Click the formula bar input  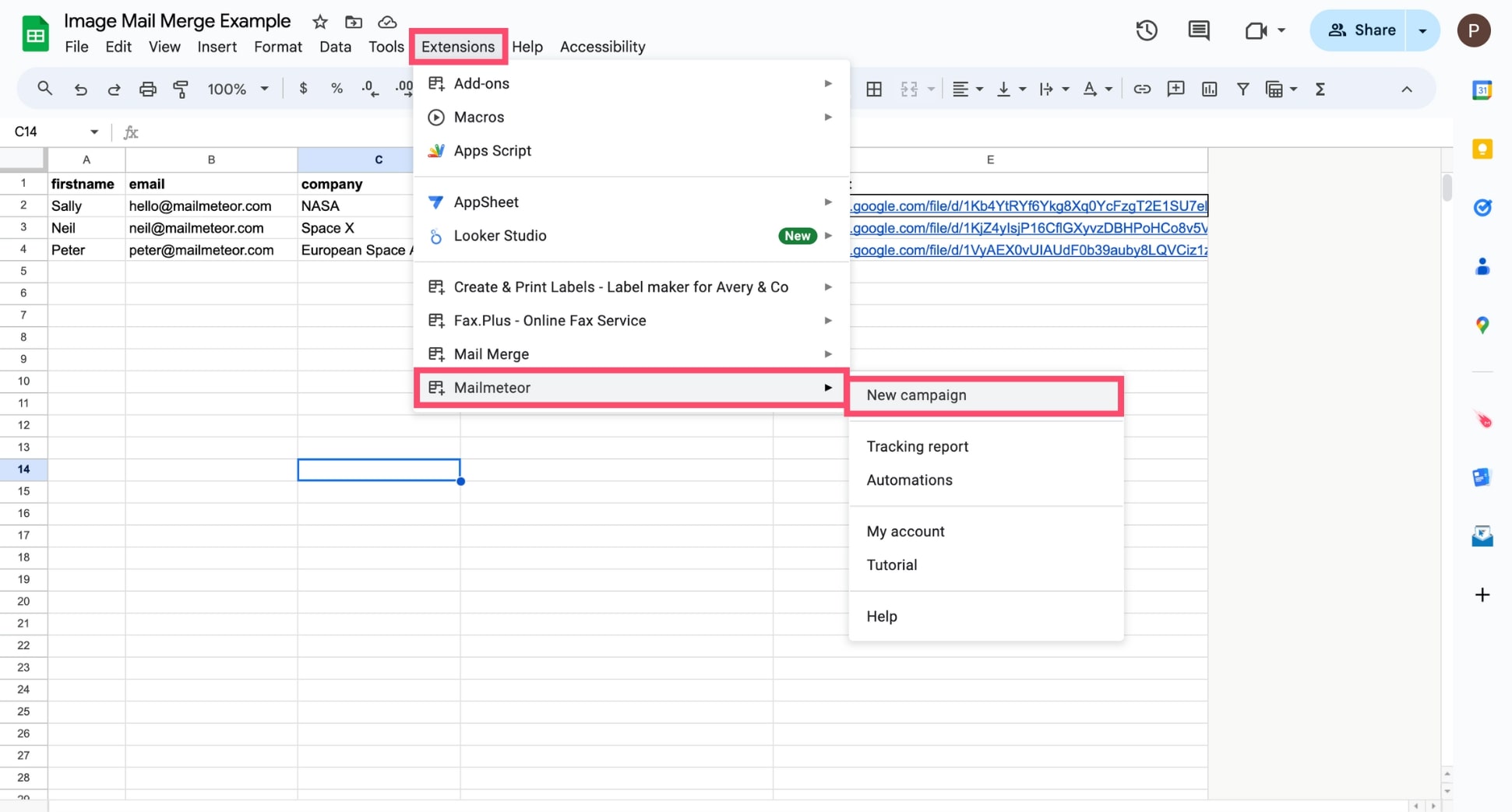[x=795, y=132]
